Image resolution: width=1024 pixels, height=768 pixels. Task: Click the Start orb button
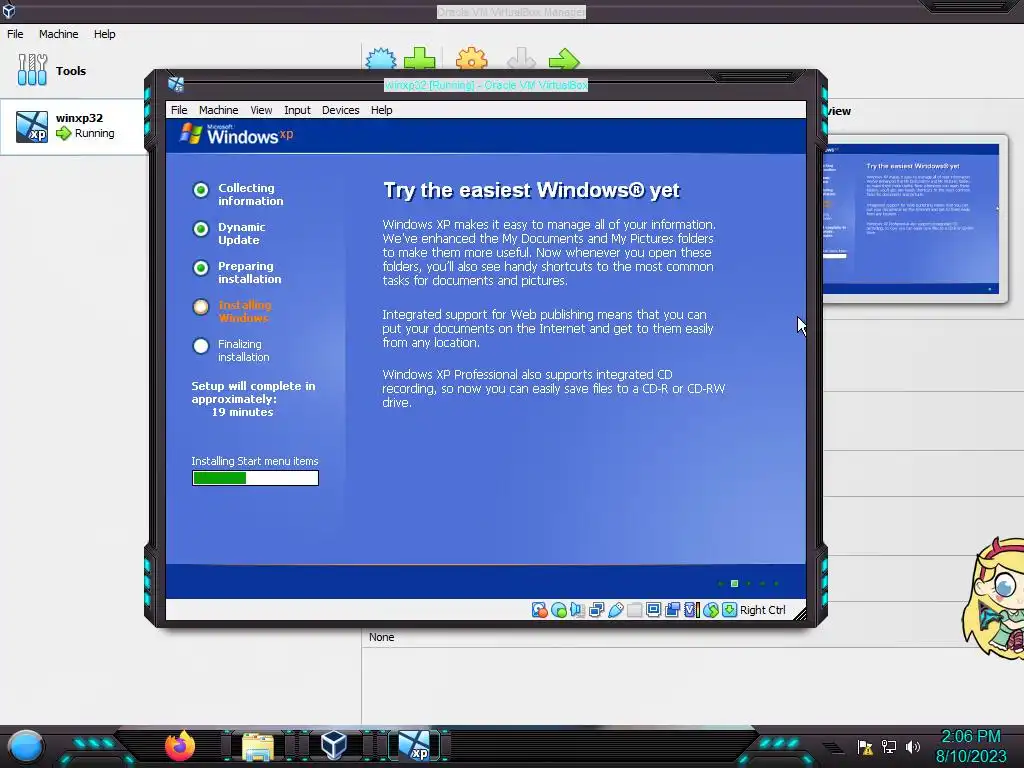coord(26,746)
